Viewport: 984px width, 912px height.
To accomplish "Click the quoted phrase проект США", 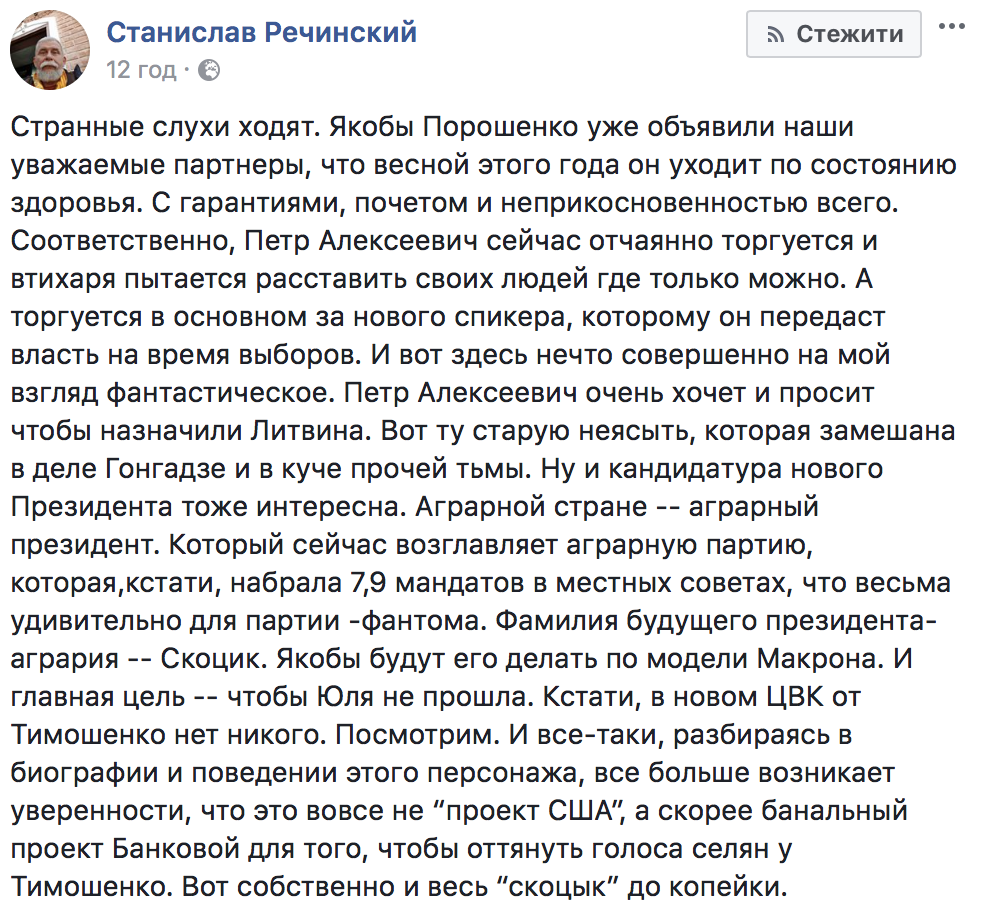I will coord(528,811).
